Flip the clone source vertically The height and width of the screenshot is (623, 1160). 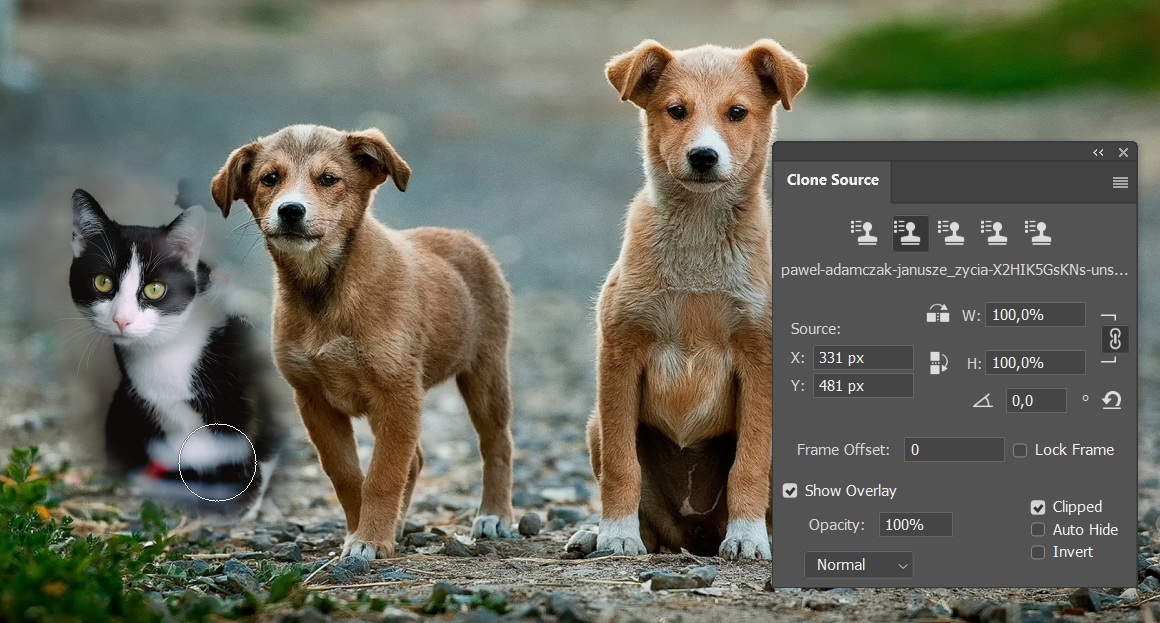click(x=938, y=363)
